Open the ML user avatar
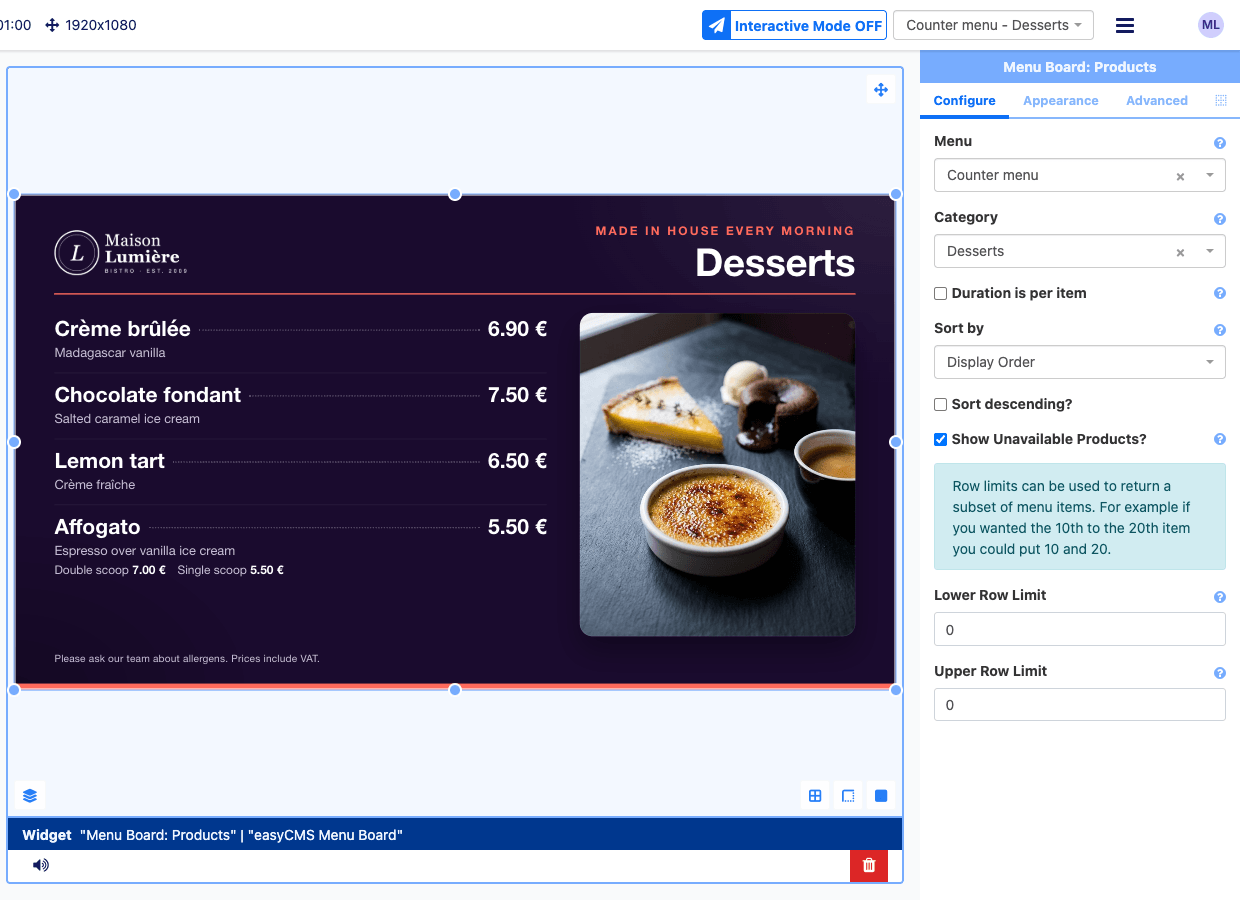 click(x=1211, y=25)
